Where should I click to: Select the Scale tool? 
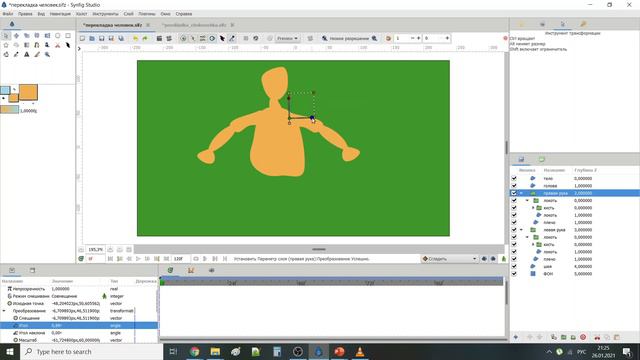[x=27, y=36]
